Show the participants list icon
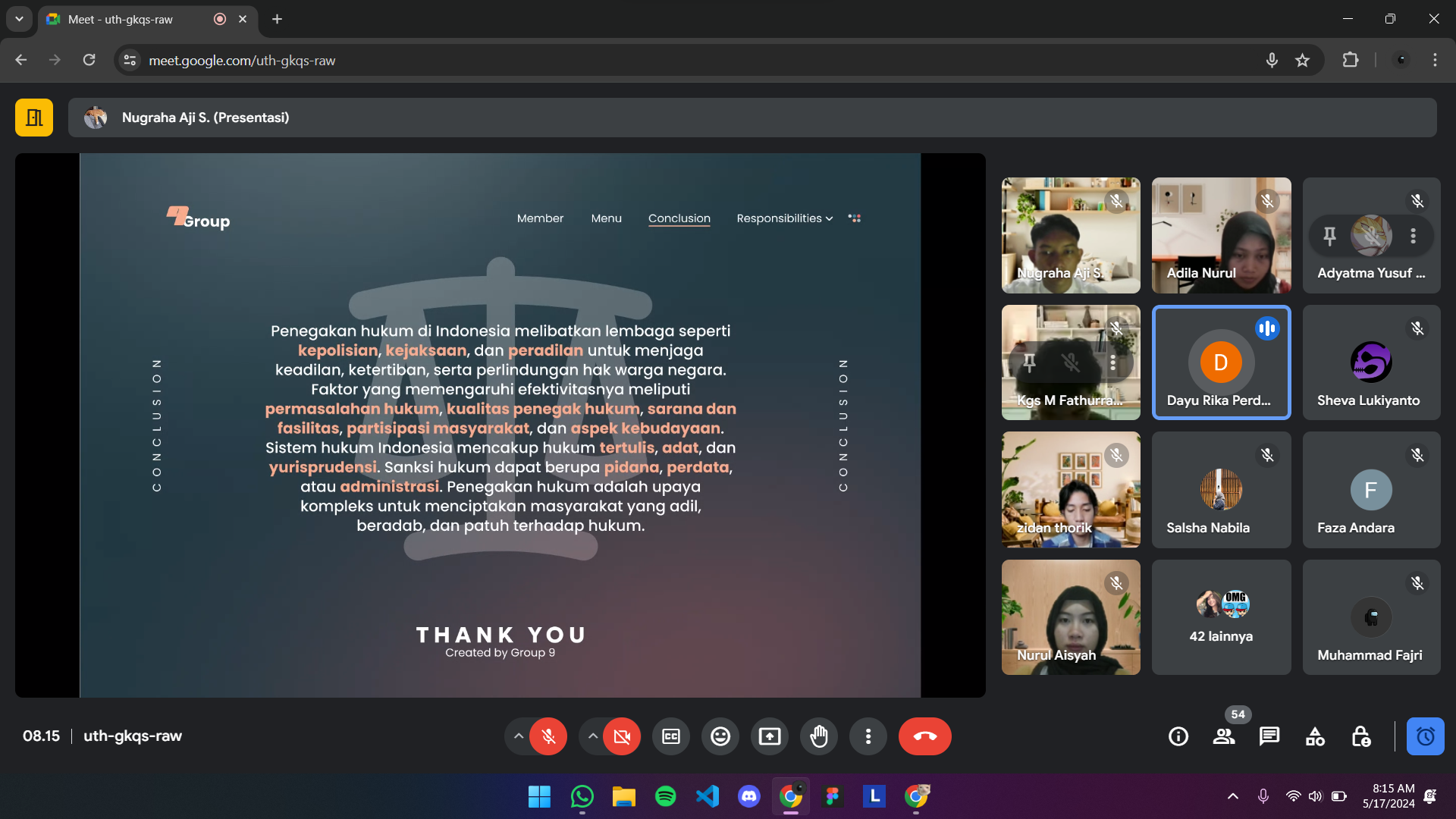1456x819 pixels. [x=1224, y=736]
